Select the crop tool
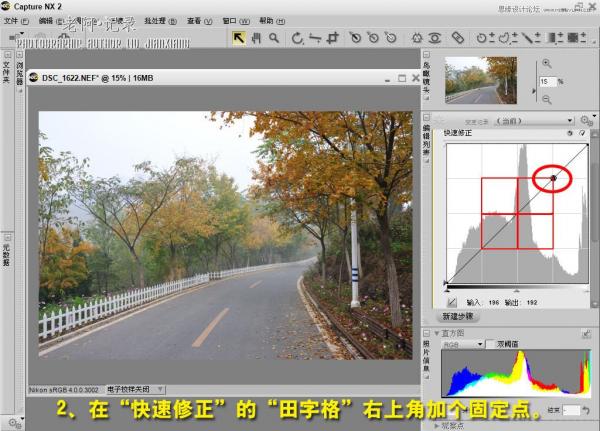600x431 pixels. tap(337, 38)
